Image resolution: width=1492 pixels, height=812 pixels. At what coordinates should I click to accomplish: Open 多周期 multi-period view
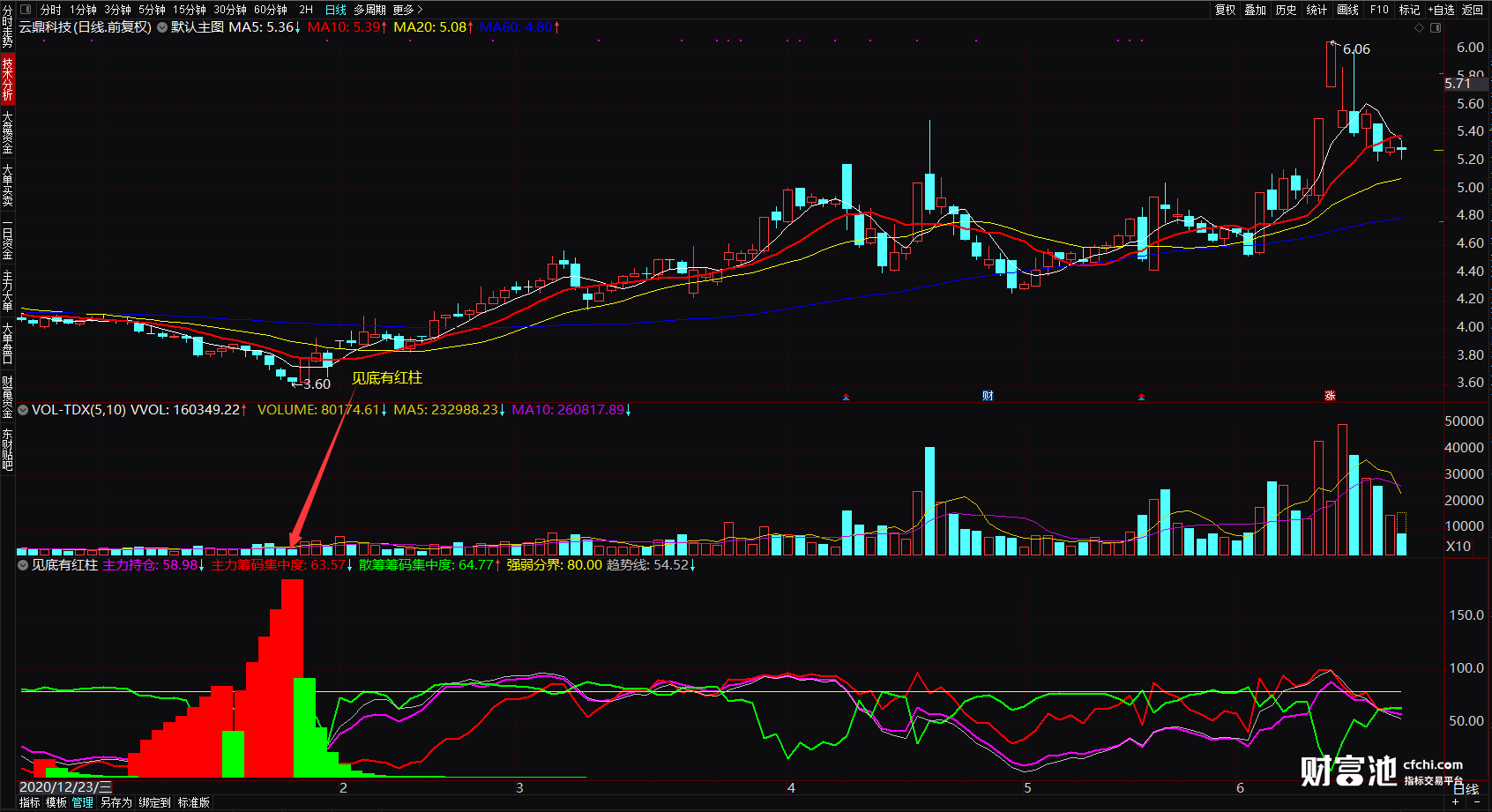point(370,10)
